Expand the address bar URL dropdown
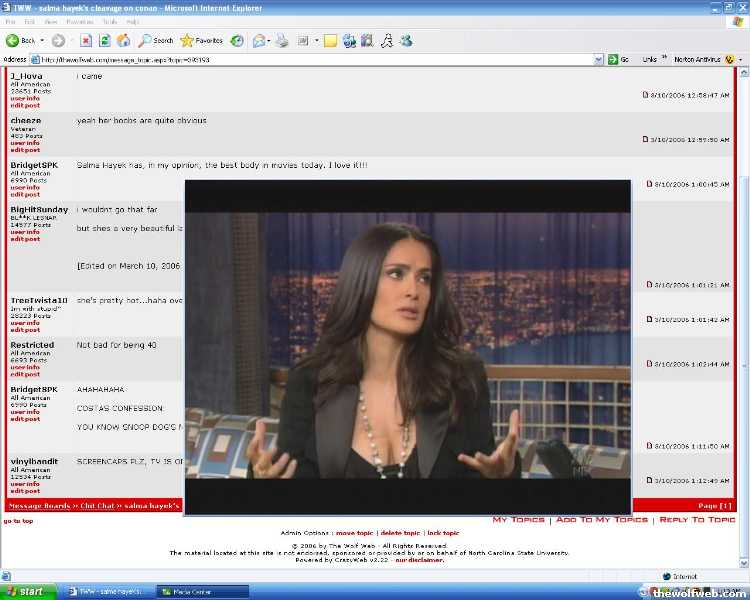750x600 pixels. tap(600, 59)
